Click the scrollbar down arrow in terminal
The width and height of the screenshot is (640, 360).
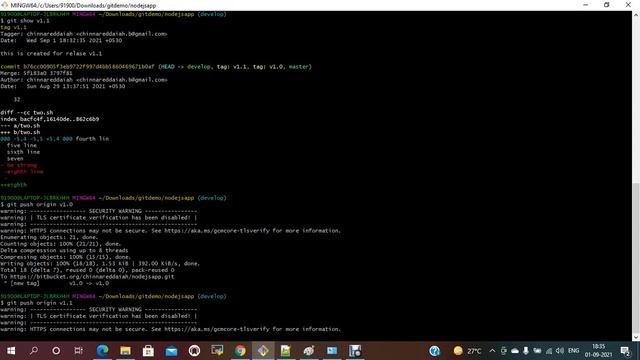pos(636,338)
